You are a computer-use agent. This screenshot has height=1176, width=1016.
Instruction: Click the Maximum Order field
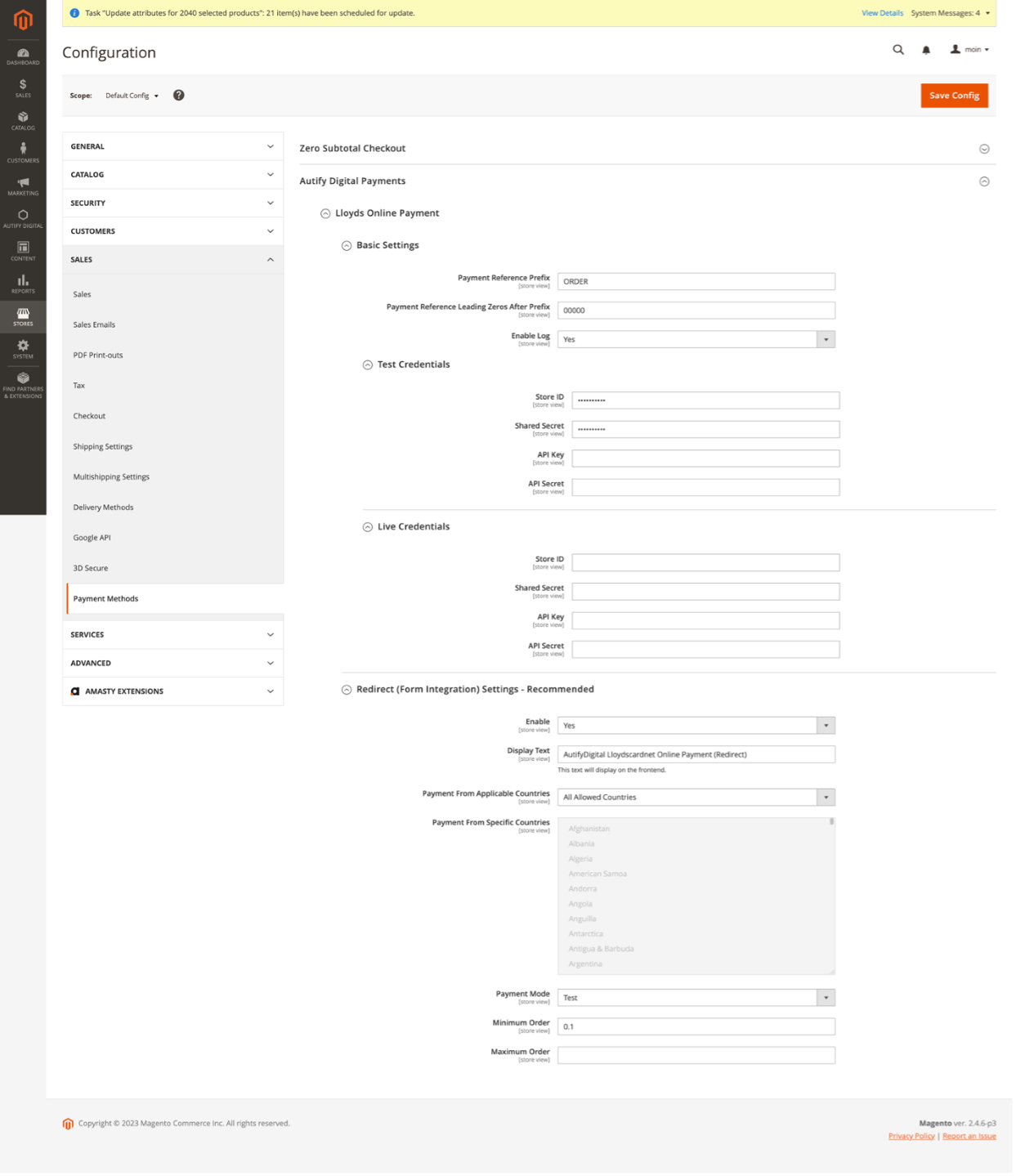pyautogui.click(x=696, y=1057)
